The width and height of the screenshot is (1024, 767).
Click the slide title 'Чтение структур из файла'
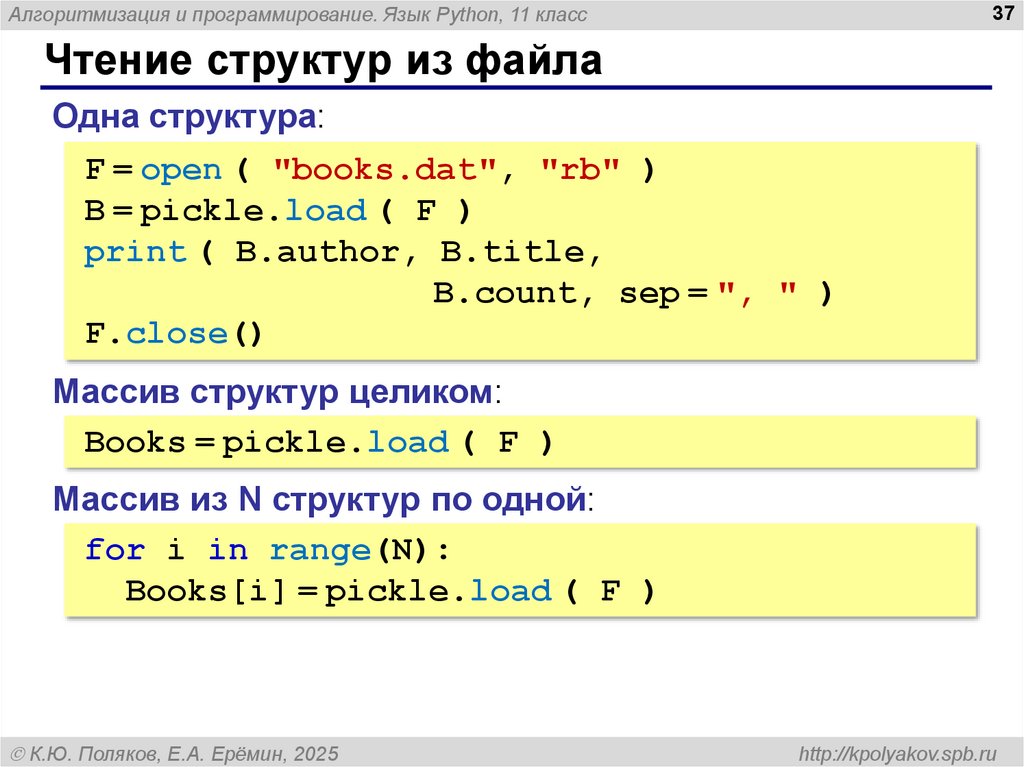(323, 60)
